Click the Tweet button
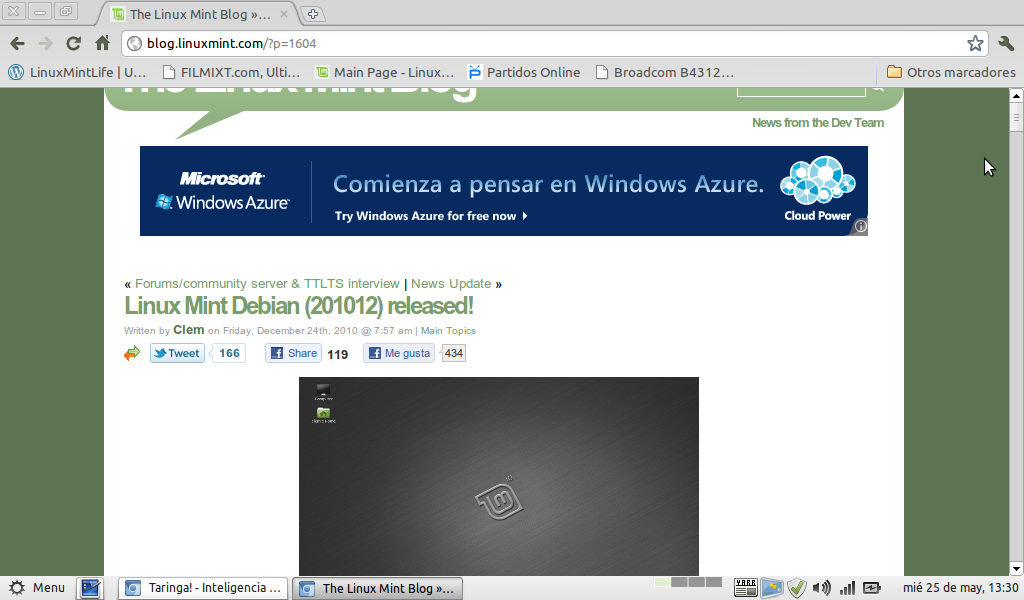The image size is (1024, 600). (177, 353)
